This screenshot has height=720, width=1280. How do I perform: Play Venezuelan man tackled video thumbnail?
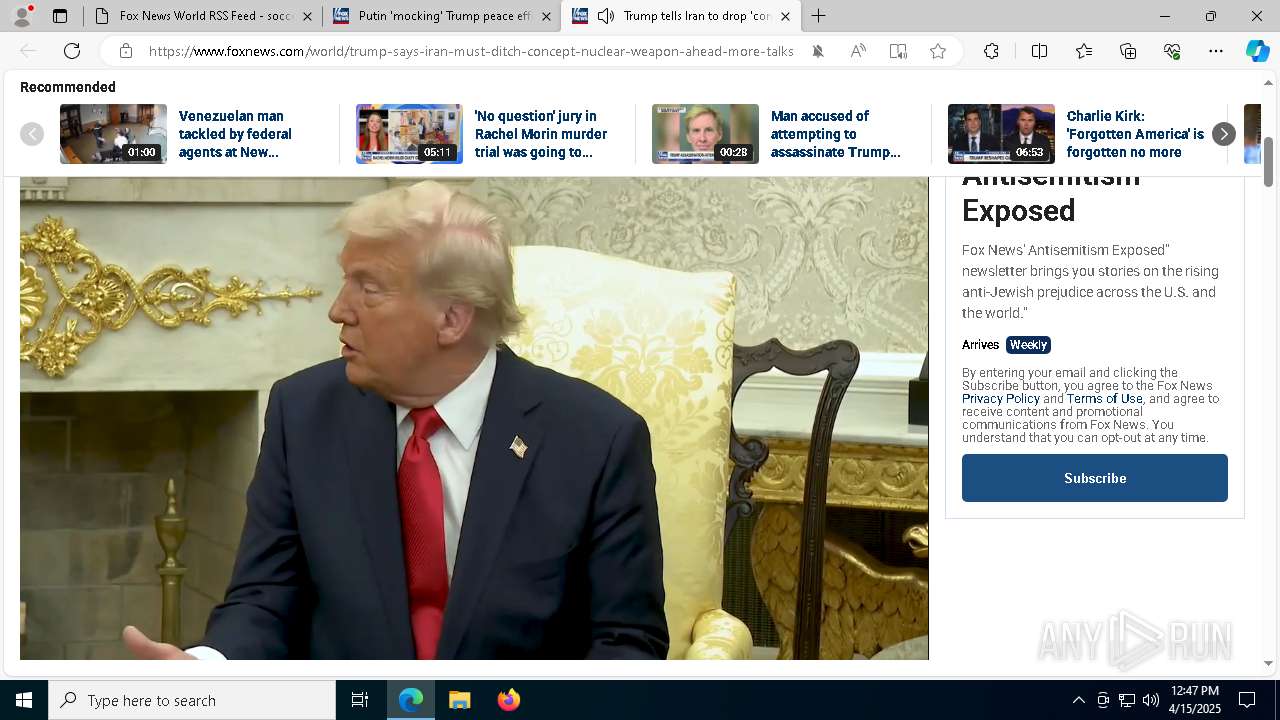click(113, 134)
